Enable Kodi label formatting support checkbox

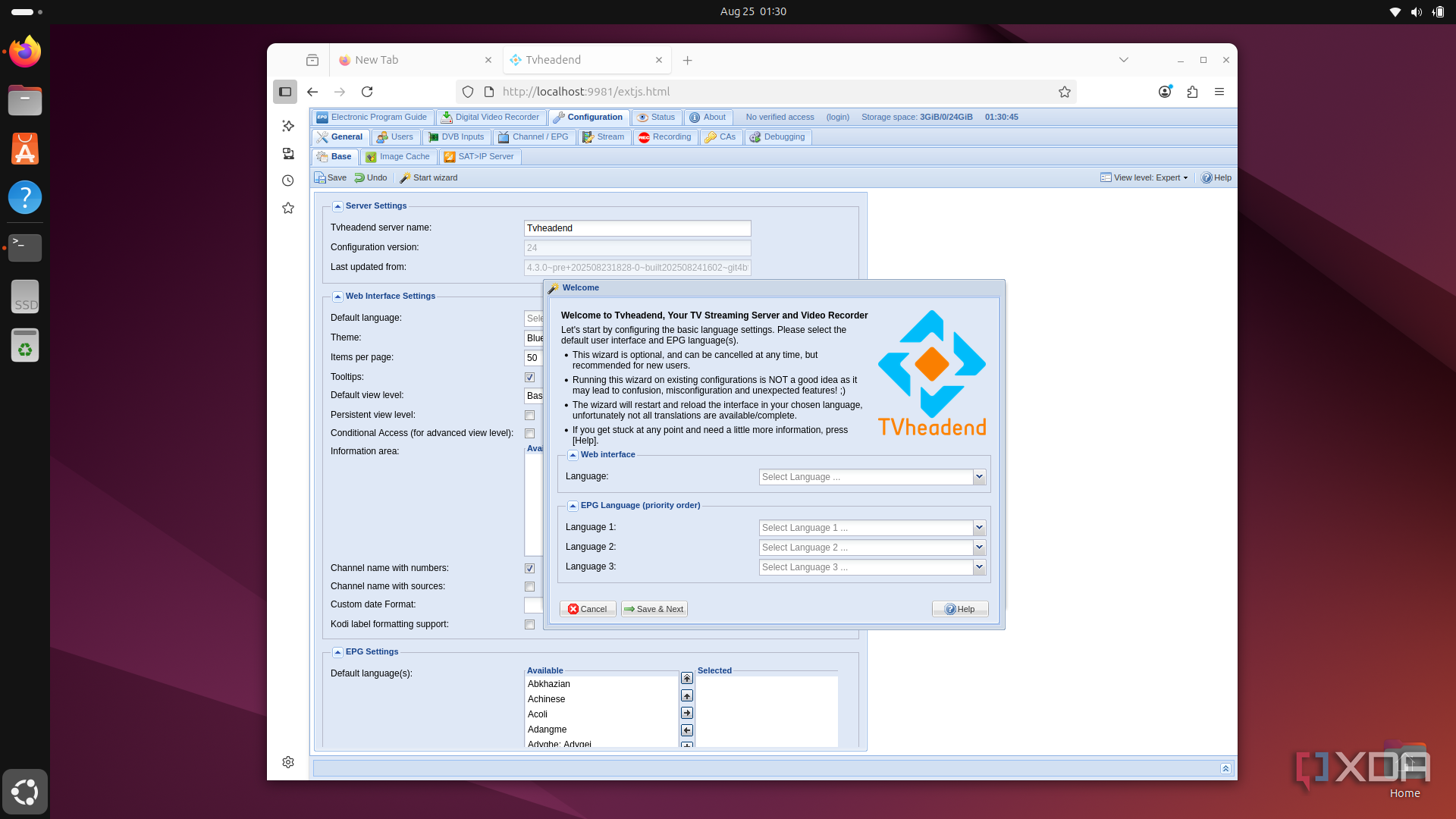pos(530,624)
